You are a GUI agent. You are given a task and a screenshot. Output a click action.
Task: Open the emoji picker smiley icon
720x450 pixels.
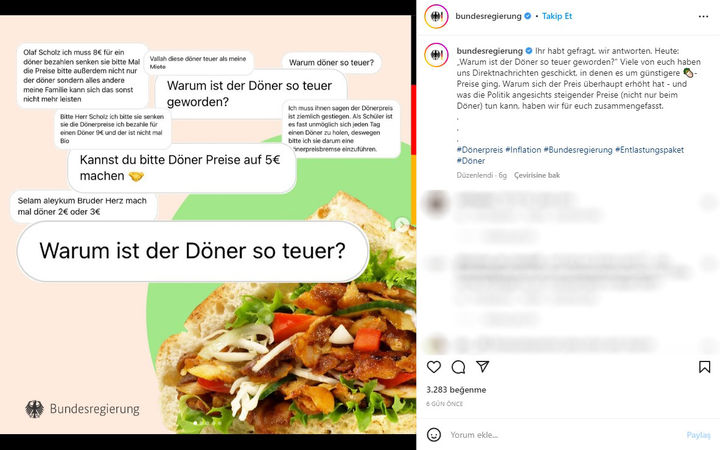[x=433, y=434]
